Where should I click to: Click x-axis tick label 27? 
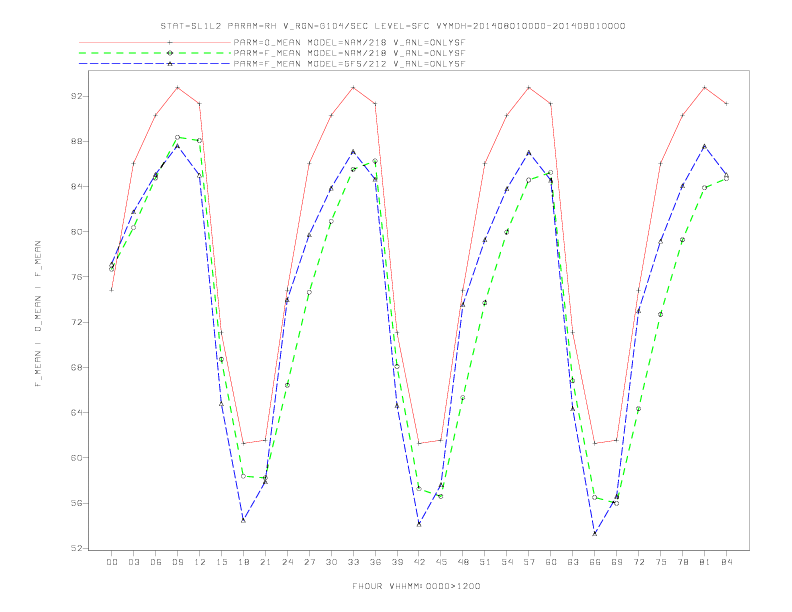pyautogui.click(x=309, y=562)
